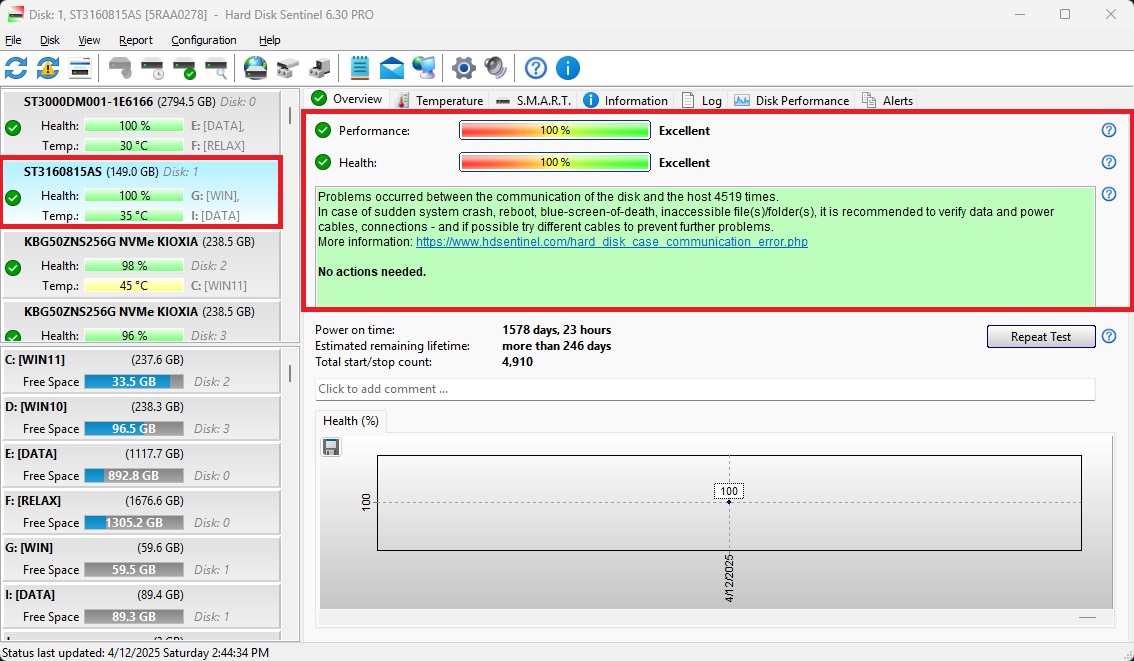Open configuration via the gear icon
Viewport: 1134px width, 661px height.
tap(463, 68)
